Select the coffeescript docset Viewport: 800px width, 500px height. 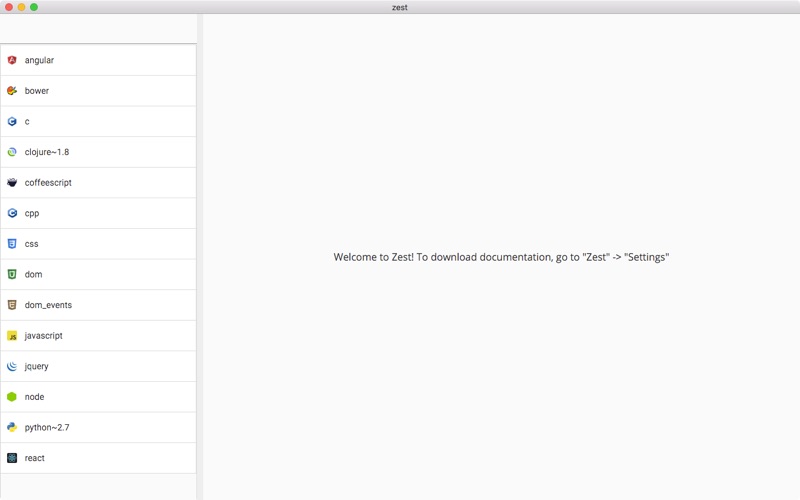(98, 183)
